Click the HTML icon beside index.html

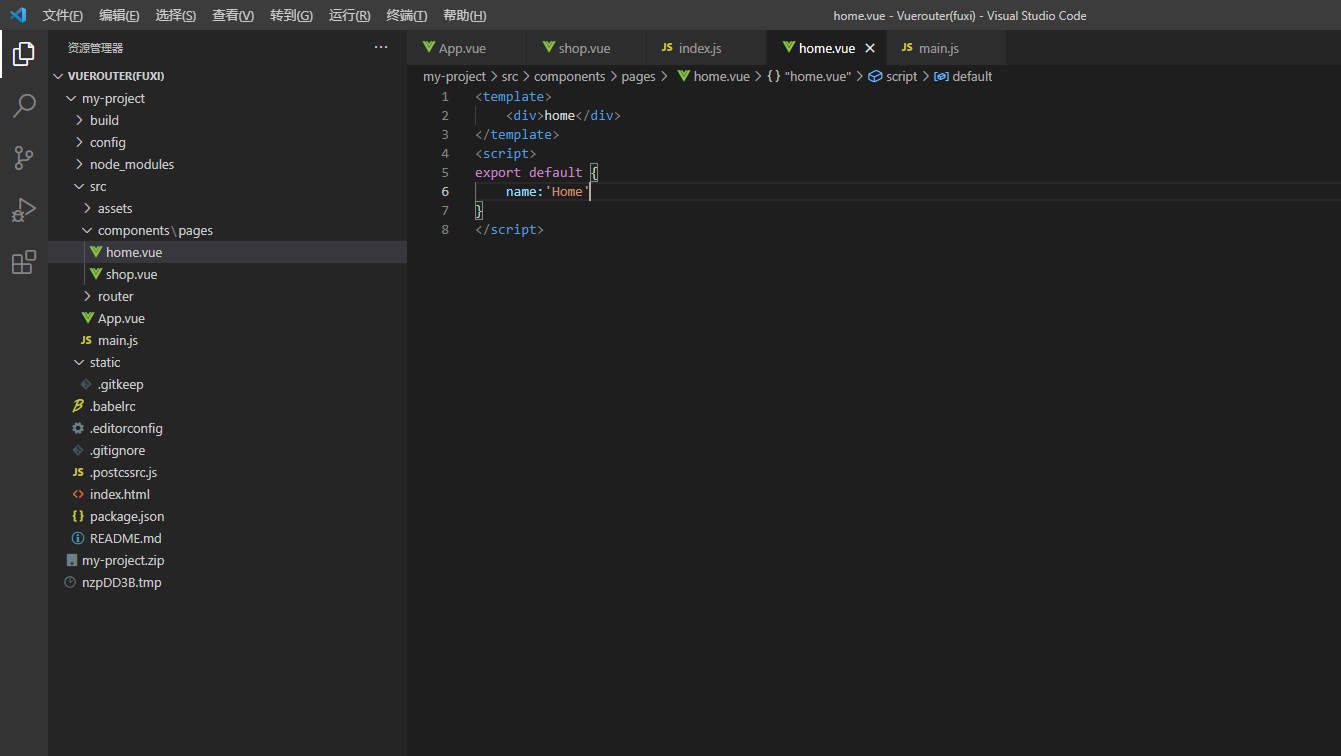click(78, 494)
